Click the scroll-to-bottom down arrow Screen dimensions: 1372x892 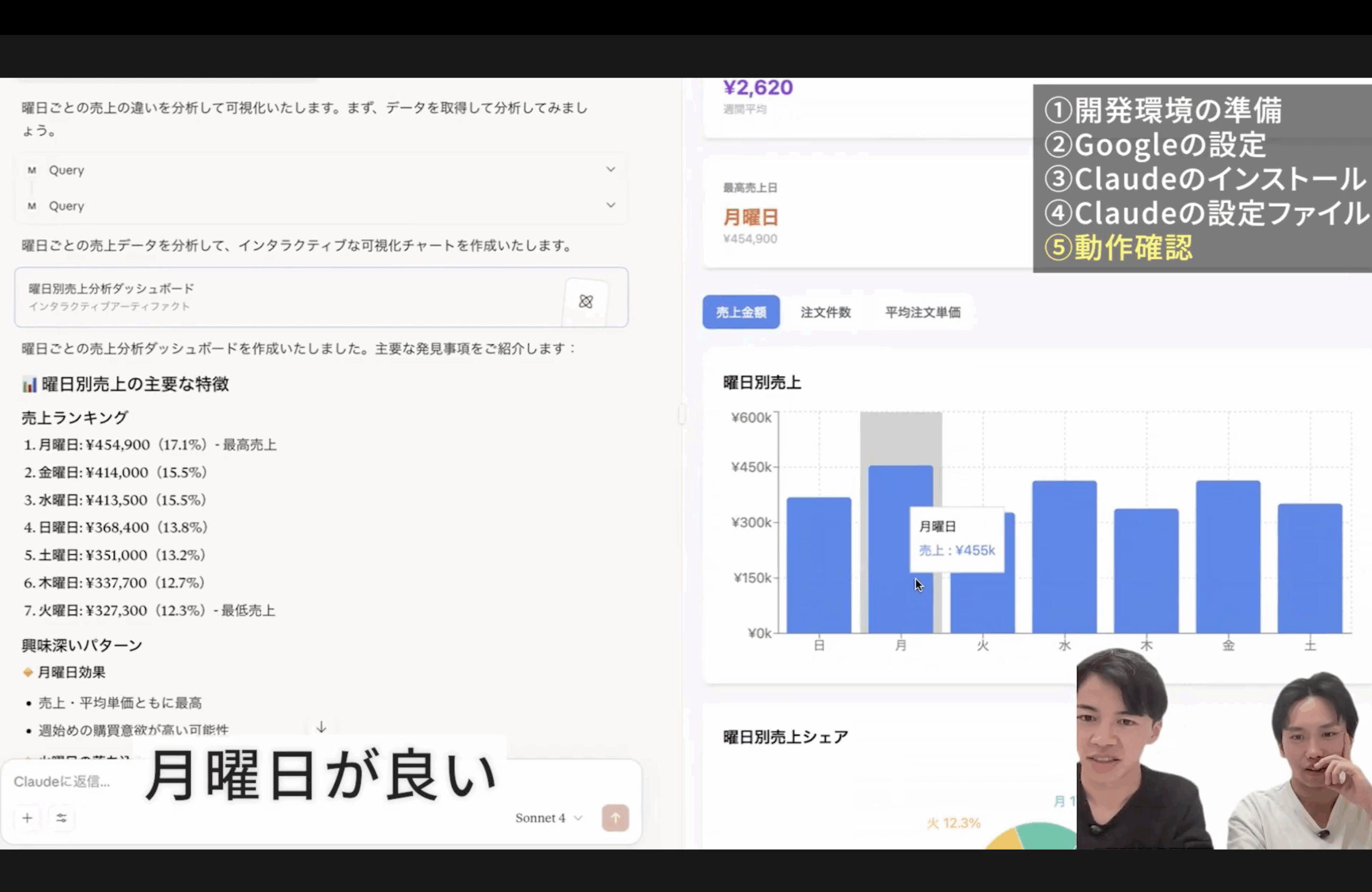pos(321,727)
